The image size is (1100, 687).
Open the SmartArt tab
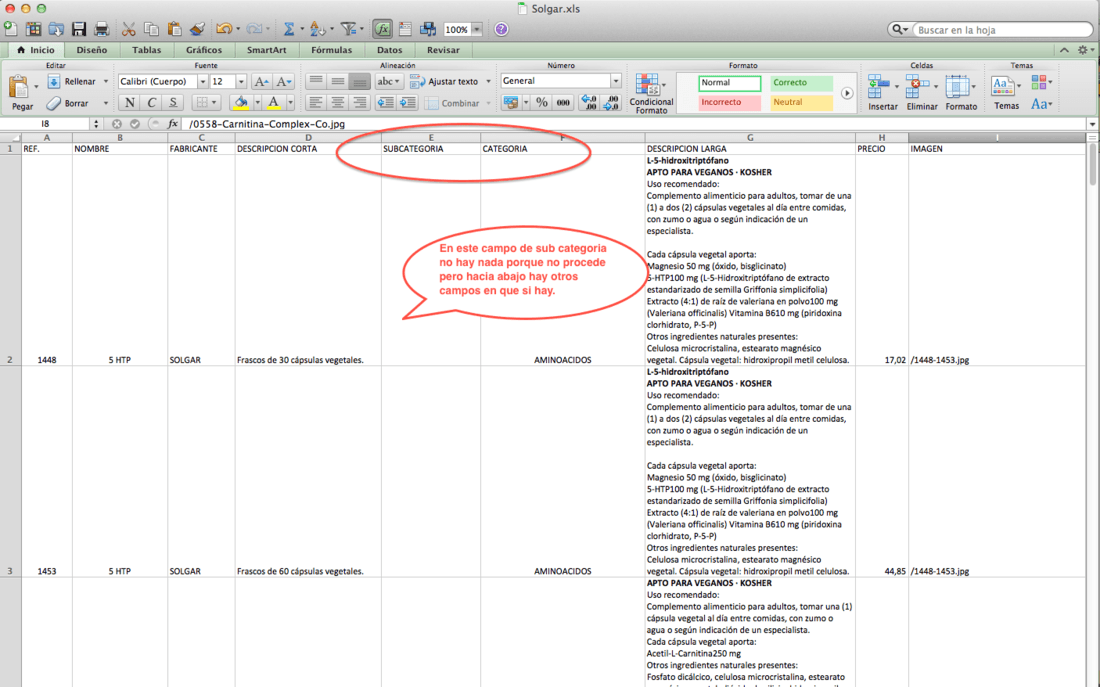coord(267,50)
